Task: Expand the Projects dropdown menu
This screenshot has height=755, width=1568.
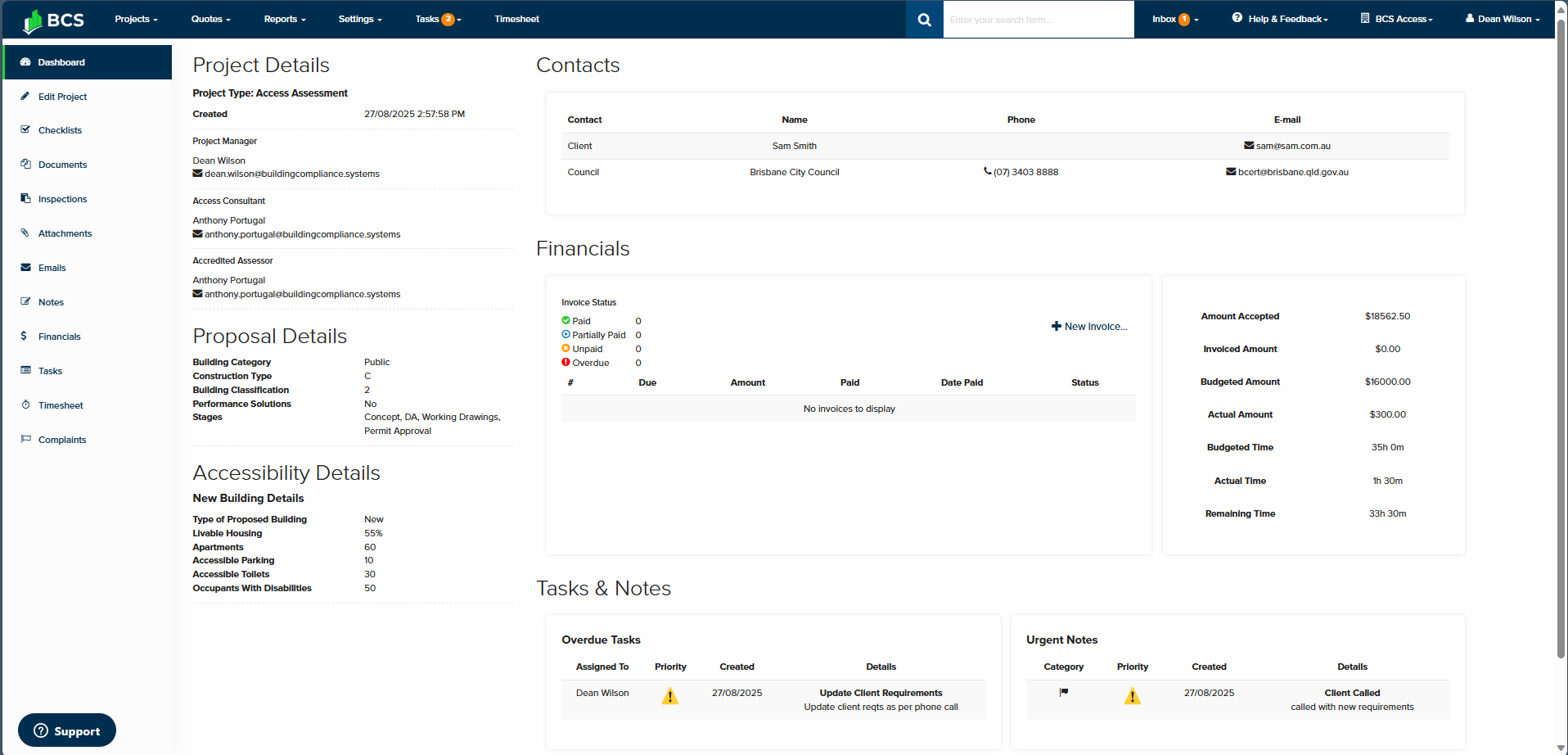Action: coord(136,19)
